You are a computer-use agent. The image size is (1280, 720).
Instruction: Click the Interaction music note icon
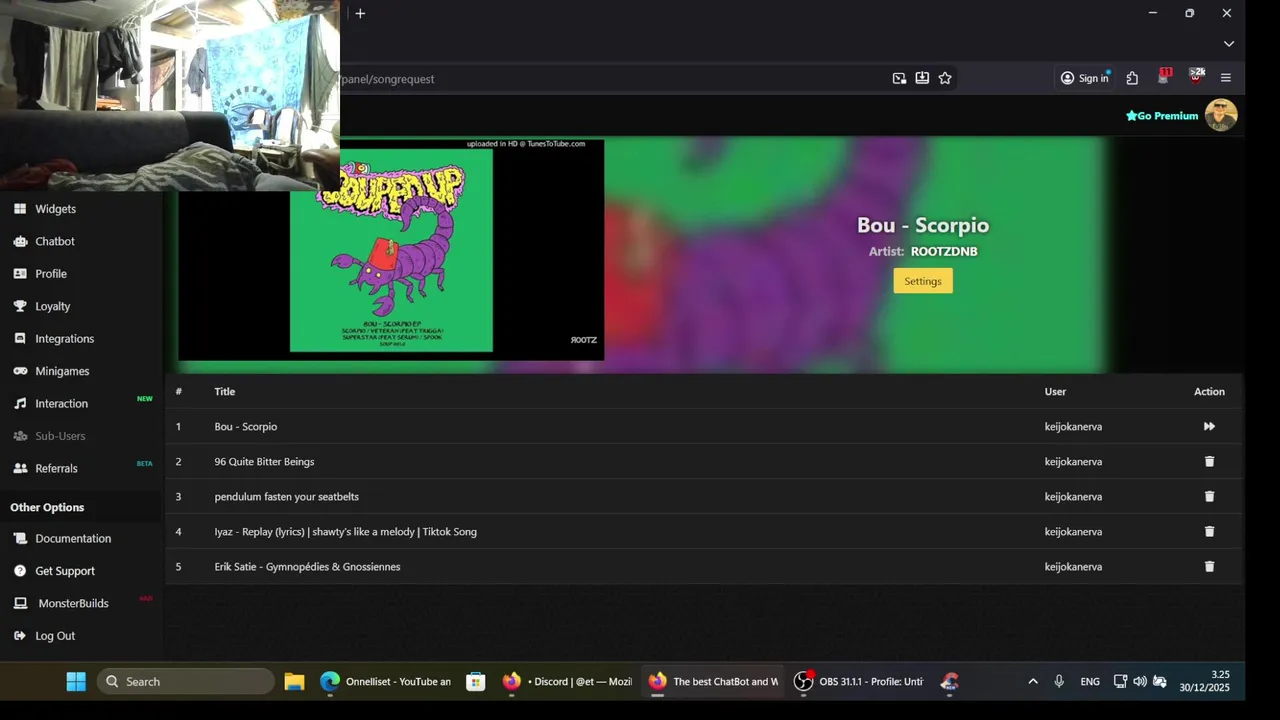pyautogui.click(x=20, y=403)
